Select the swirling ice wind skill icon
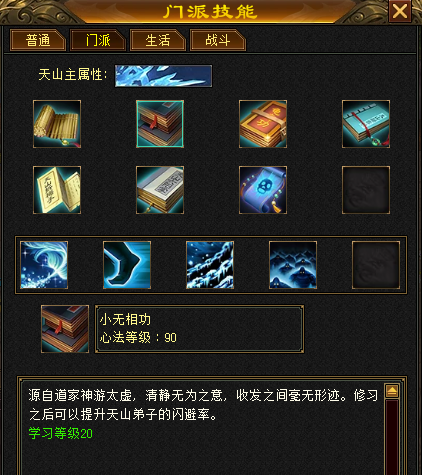The height and width of the screenshot is (475, 422). point(44,265)
